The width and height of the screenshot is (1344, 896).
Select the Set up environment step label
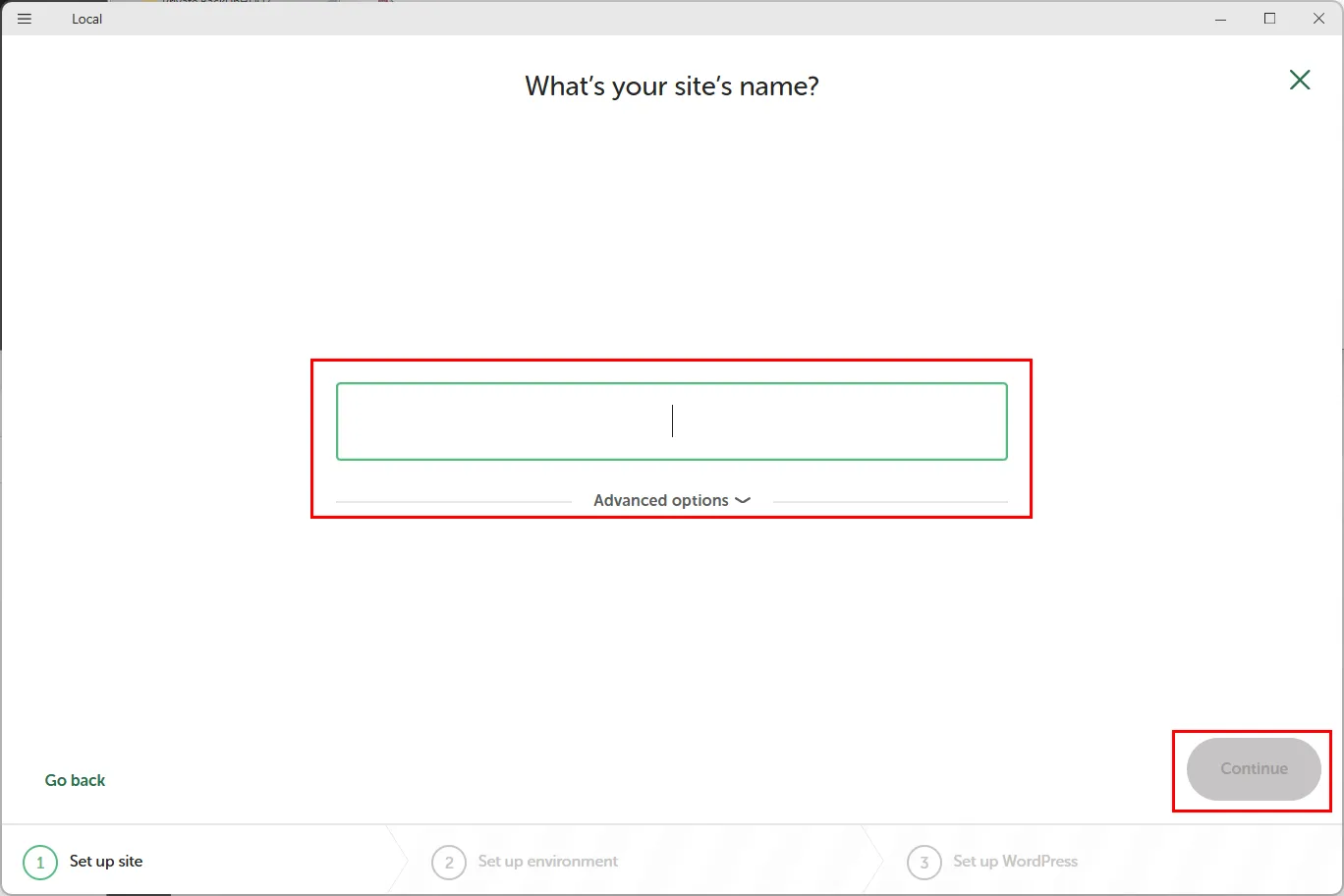(548, 862)
